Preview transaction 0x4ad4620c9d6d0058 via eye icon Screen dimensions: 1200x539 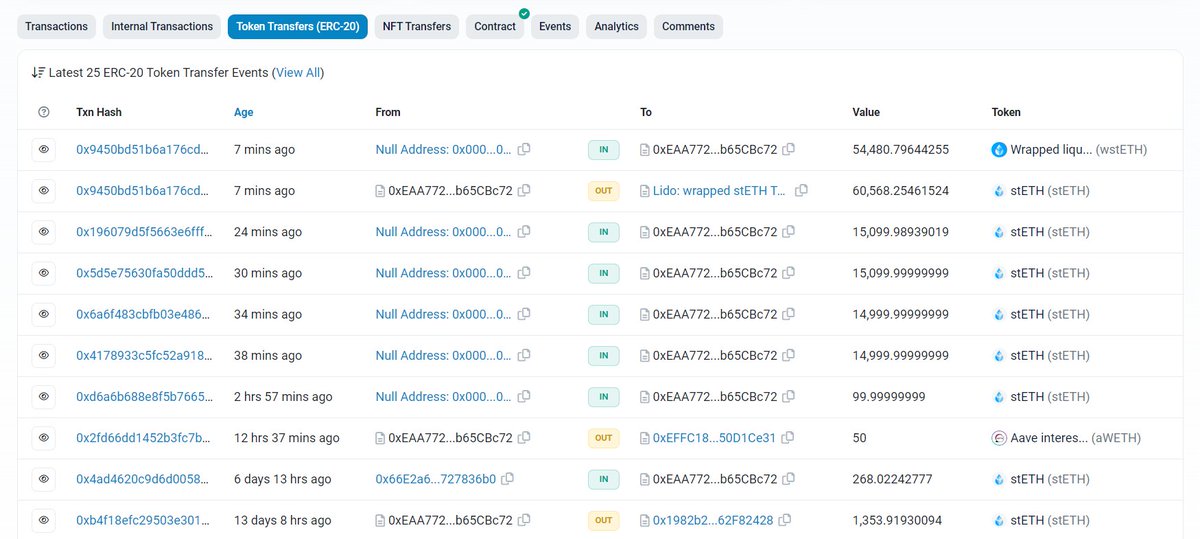pyautogui.click(x=44, y=479)
